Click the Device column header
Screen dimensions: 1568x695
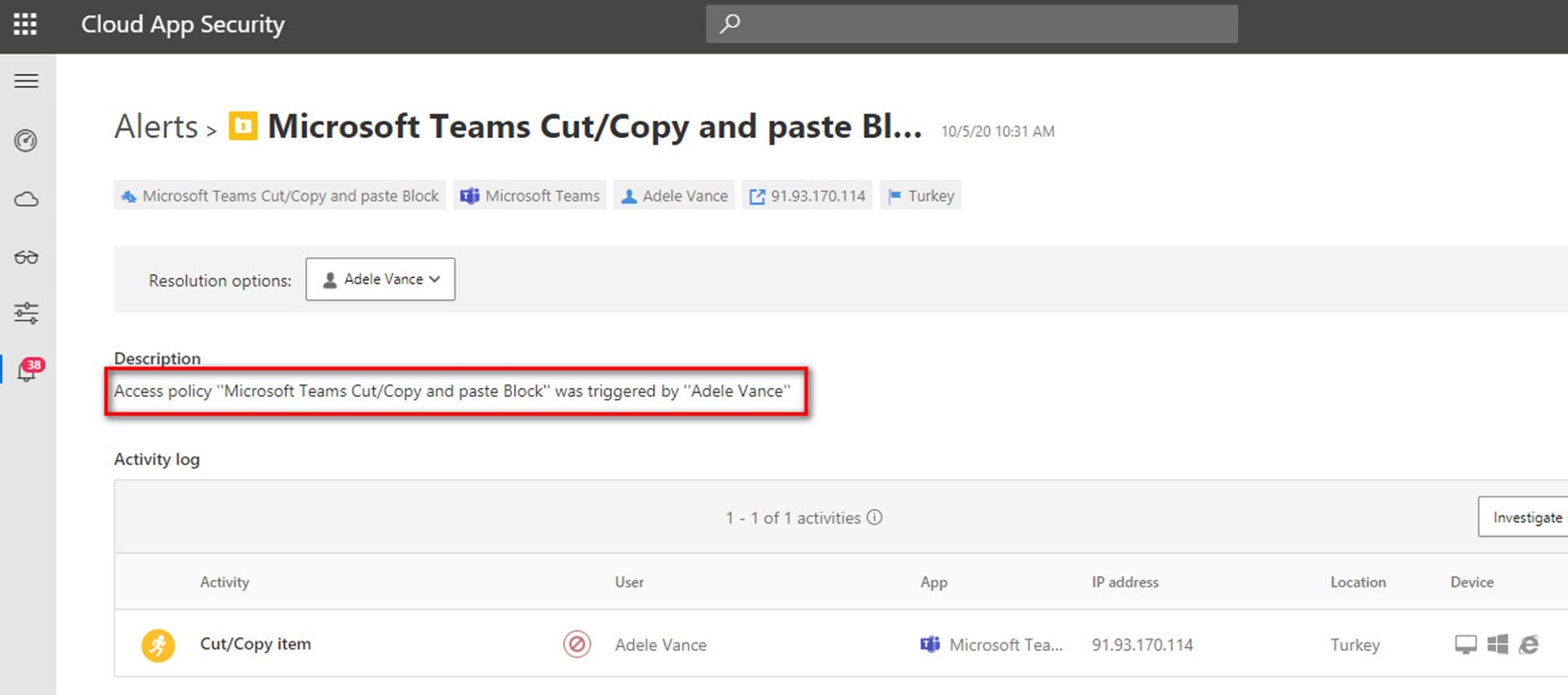[x=1472, y=582]
